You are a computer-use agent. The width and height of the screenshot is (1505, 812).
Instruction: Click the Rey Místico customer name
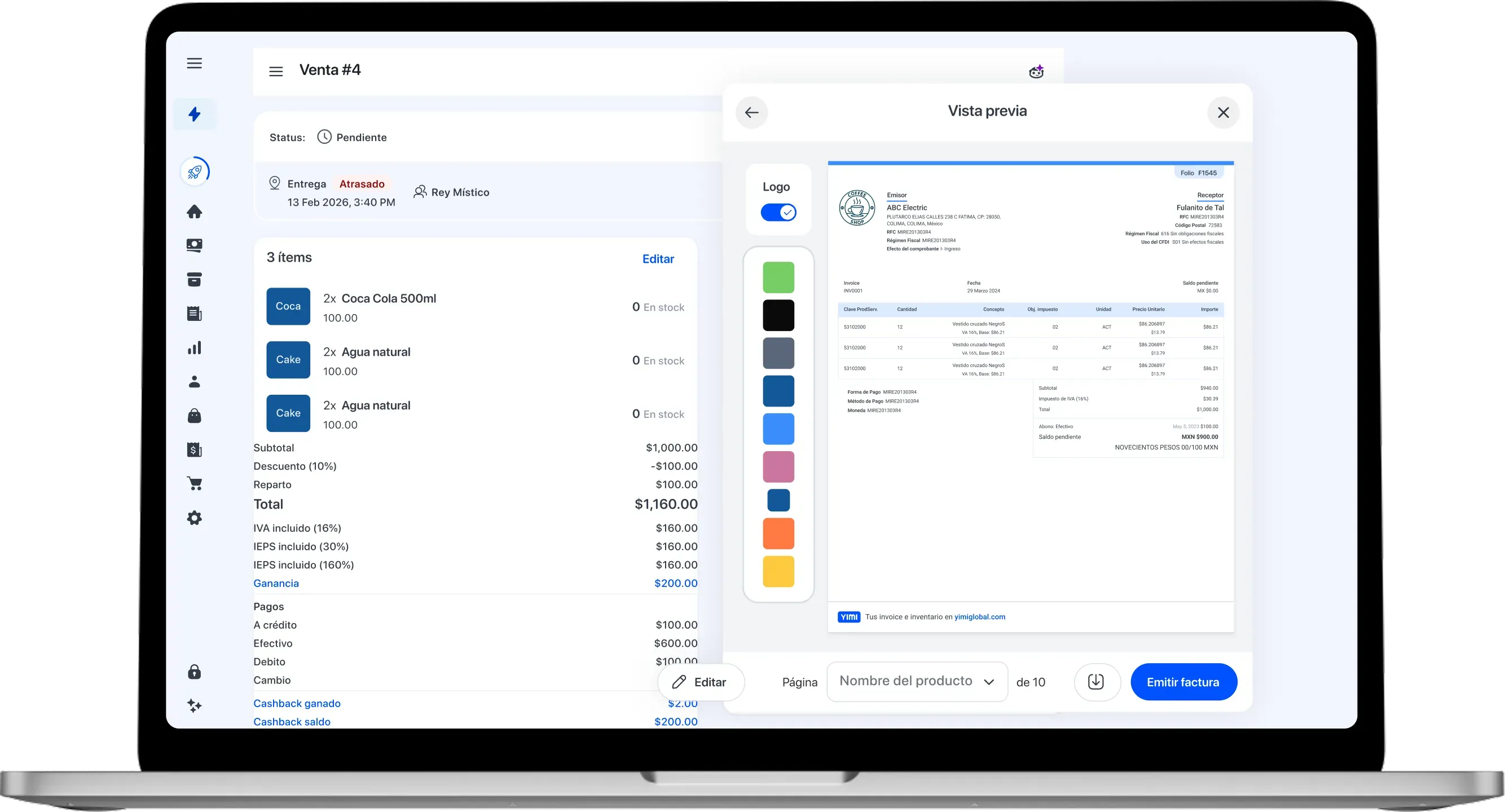[460, 192]
